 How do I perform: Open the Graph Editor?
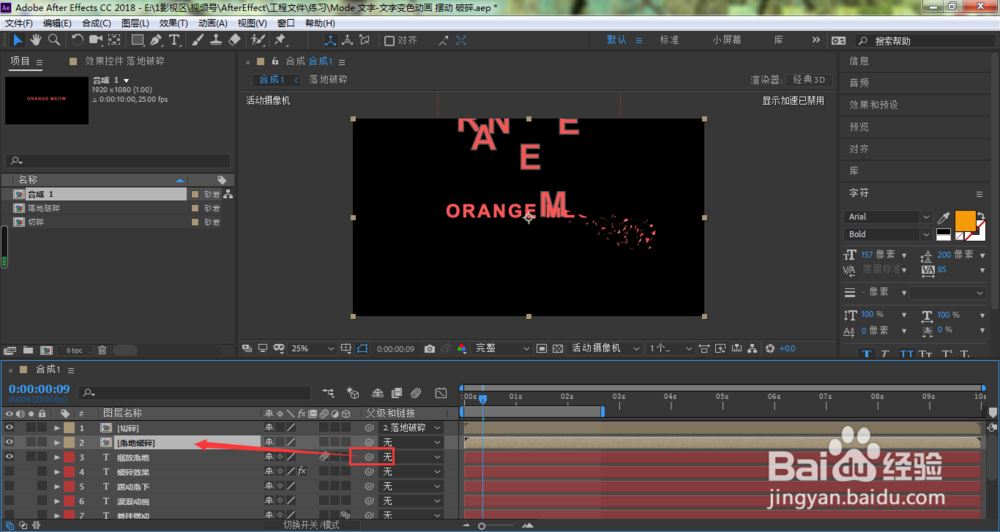click(x=441, y=393)
